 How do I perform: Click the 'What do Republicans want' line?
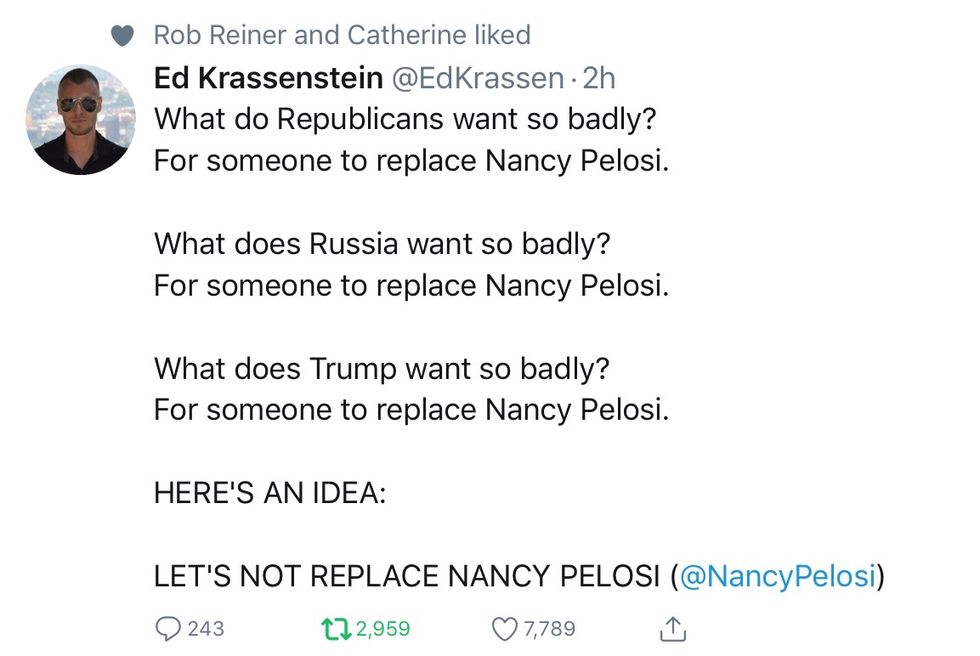coord(405,118)
